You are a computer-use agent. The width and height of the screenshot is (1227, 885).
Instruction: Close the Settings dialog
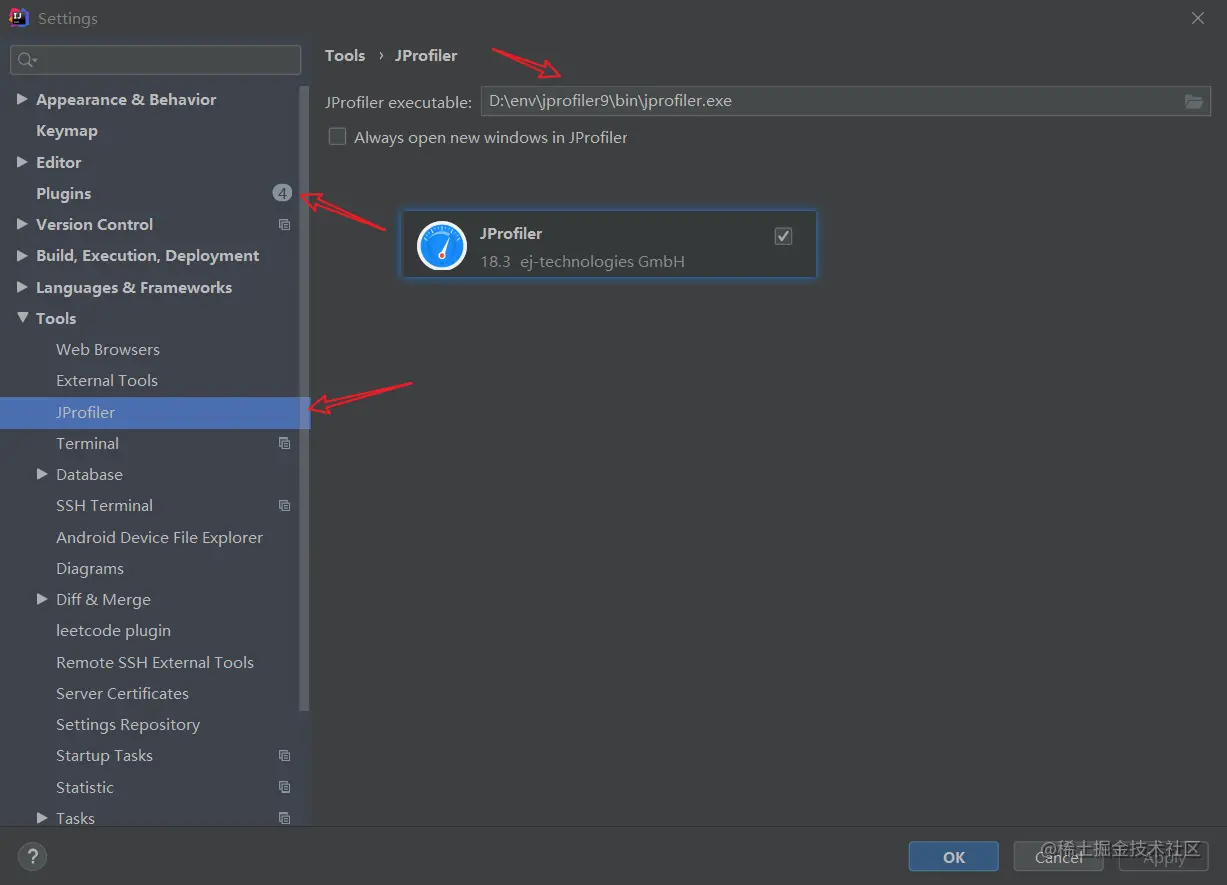point(1199,18)
